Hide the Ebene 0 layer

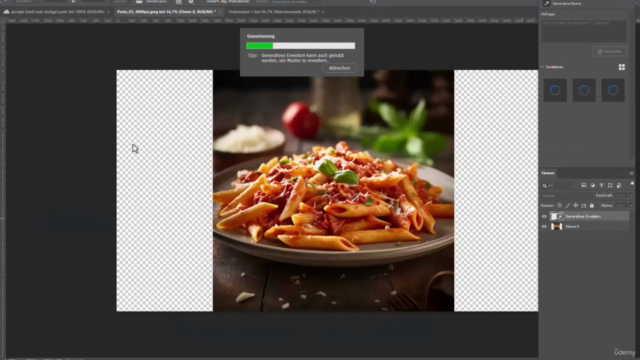click(544, 227)
